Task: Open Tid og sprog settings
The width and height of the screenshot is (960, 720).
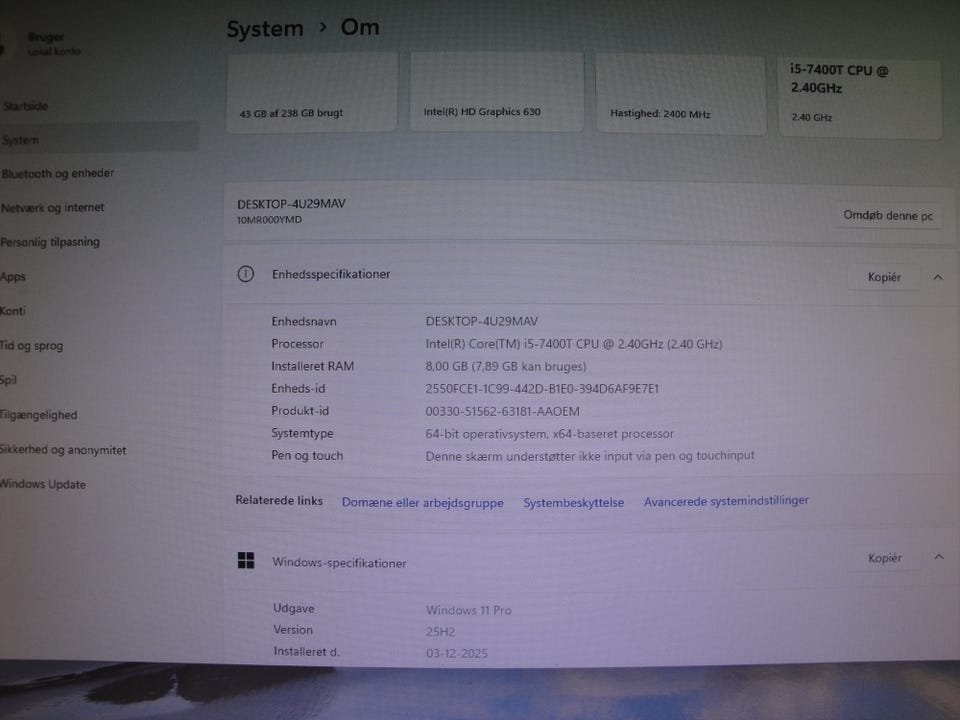Action: [31, 345]
